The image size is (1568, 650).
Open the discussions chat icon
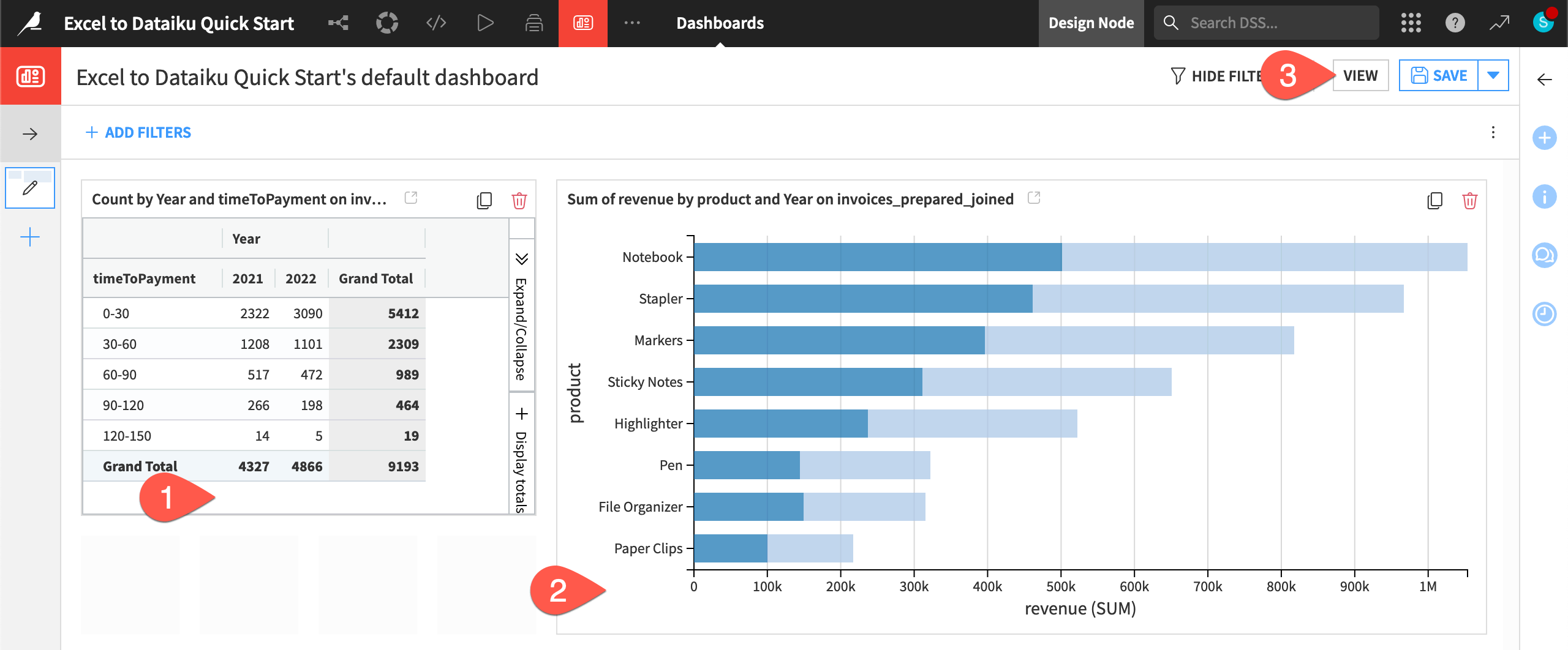click(x=1544, y=255)
